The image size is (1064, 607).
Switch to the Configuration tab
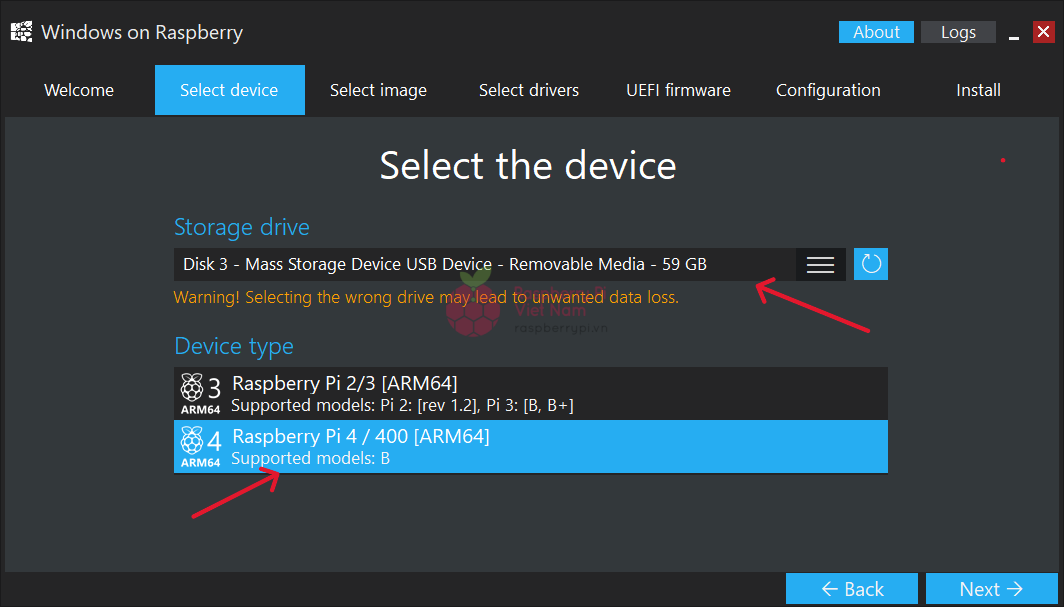(x=828, y=90)
